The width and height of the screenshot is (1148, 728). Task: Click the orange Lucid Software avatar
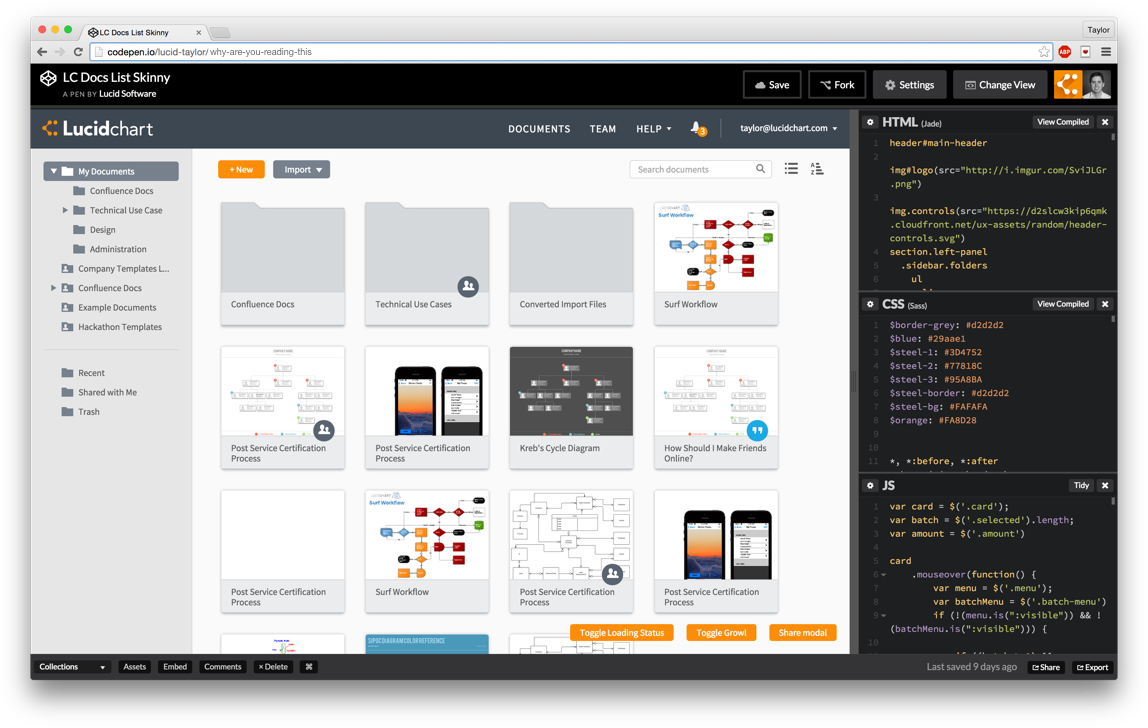[x=1067, y=84]
